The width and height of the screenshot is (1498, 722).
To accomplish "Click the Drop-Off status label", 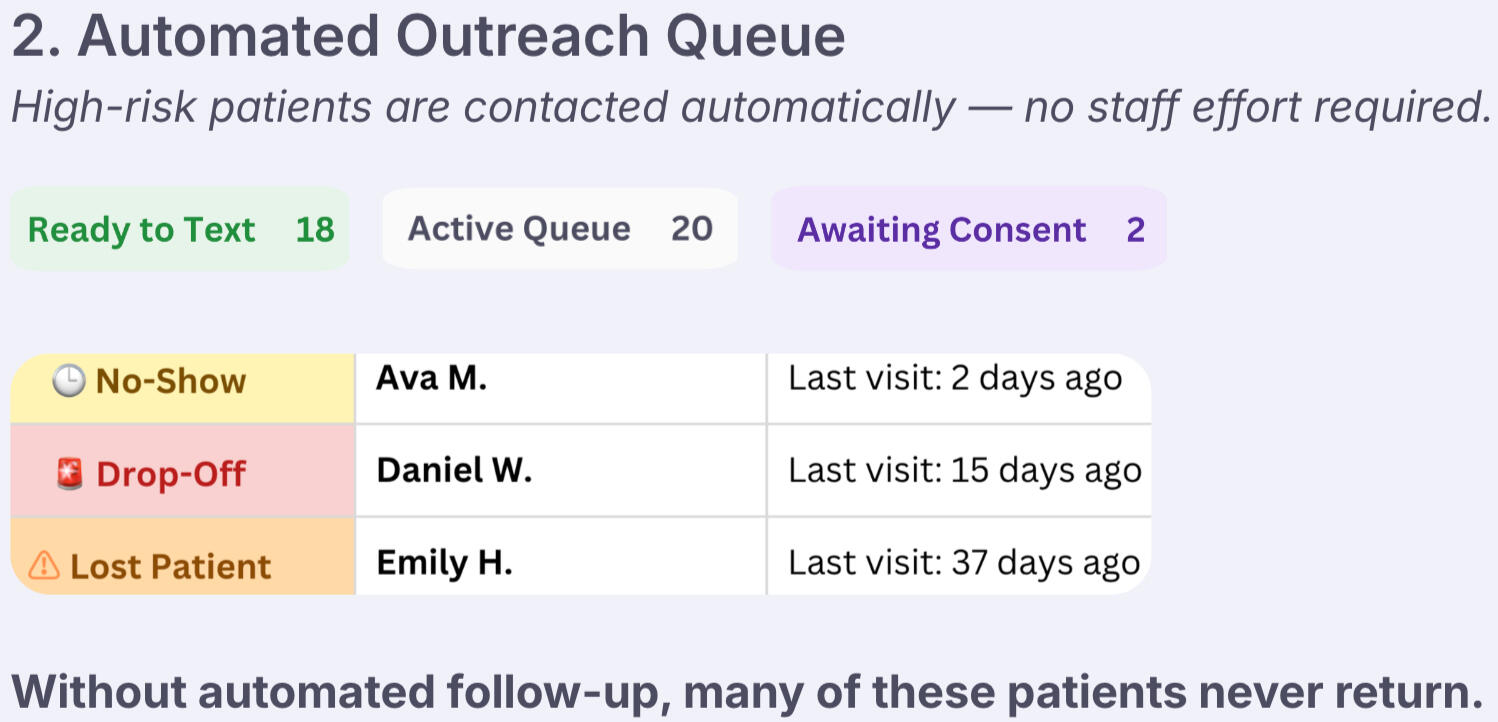I will (x=171, y=474).
